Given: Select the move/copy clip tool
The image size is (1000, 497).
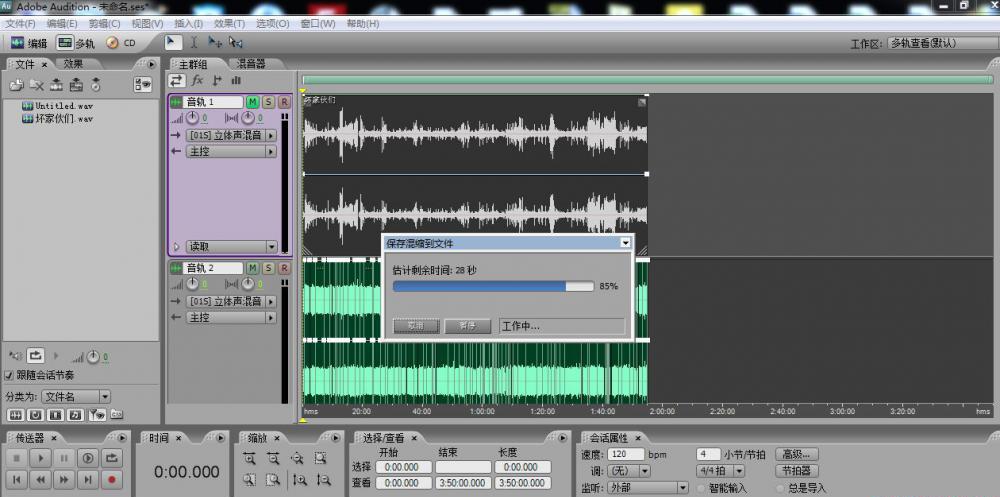Looking at the screenshot, I should coord(215,43).
